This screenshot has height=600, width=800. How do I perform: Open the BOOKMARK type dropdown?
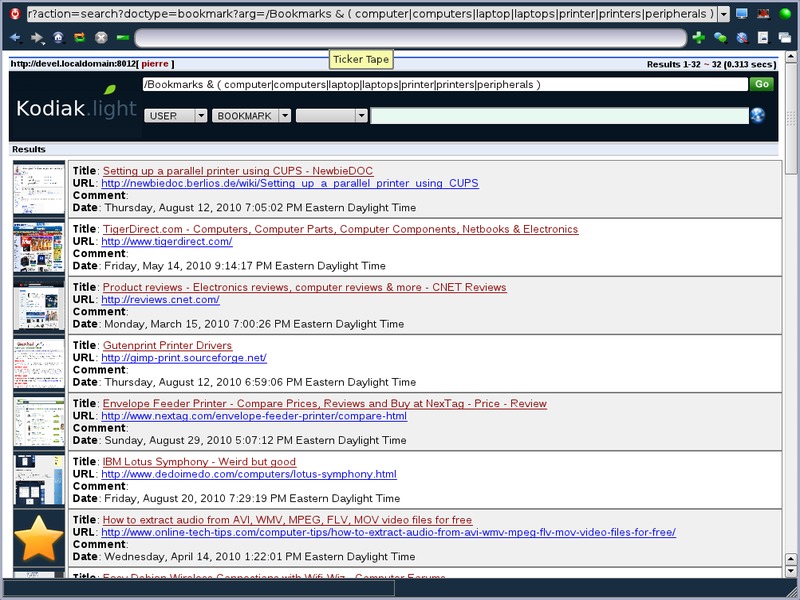point(251,116)
